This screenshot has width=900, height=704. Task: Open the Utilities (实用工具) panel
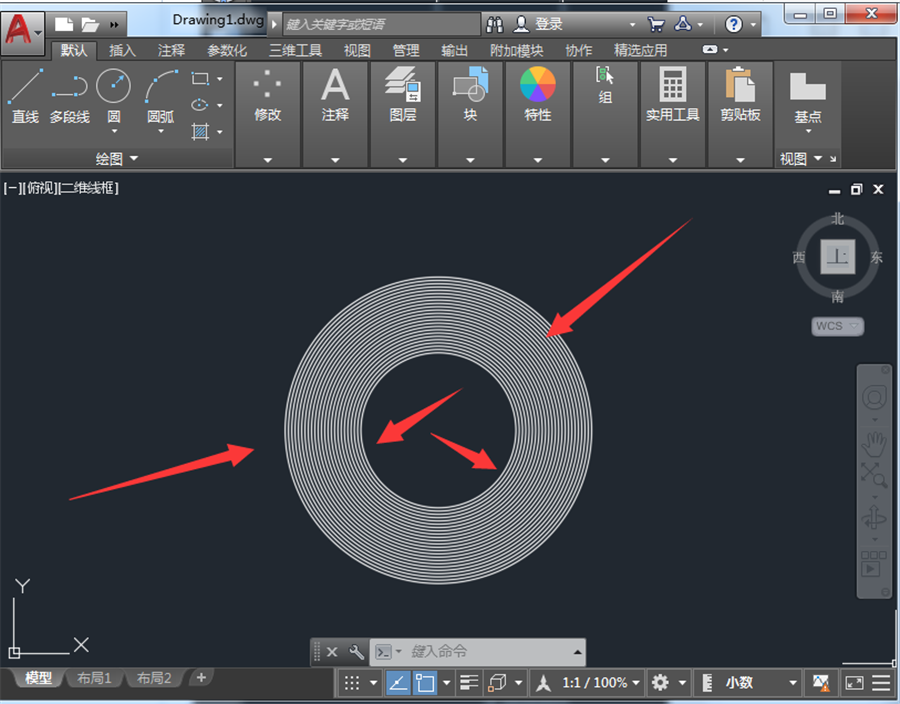(x=673, y=114)
